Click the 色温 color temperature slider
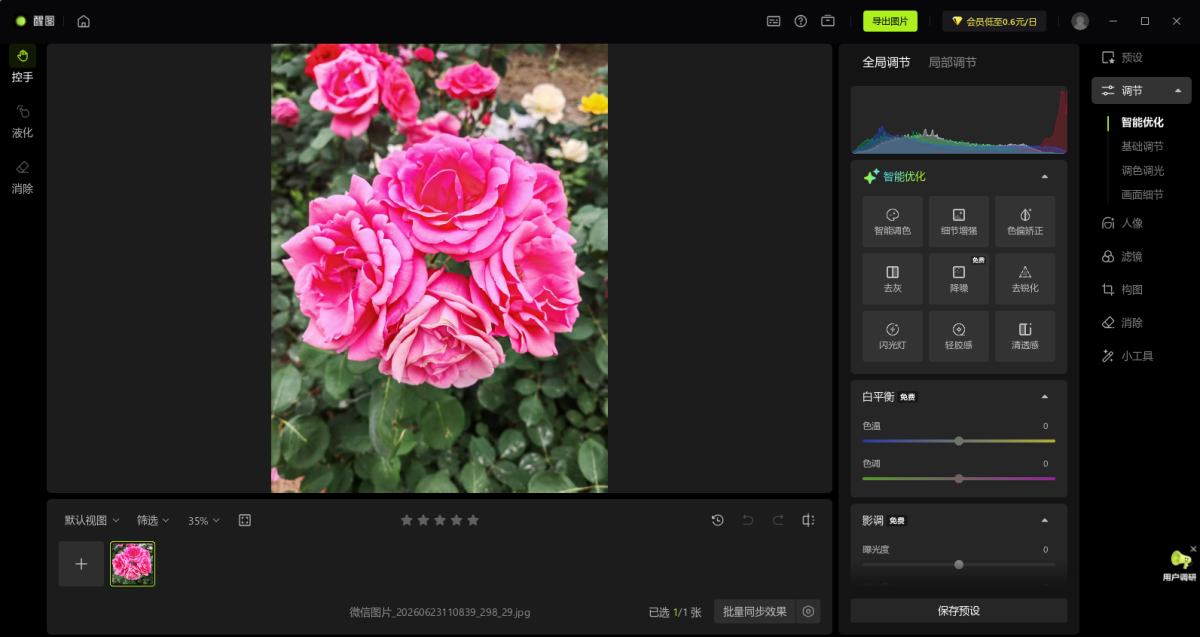Image resolution: width=1200 pixels, height=637 pixels. [x=958, y=440]
